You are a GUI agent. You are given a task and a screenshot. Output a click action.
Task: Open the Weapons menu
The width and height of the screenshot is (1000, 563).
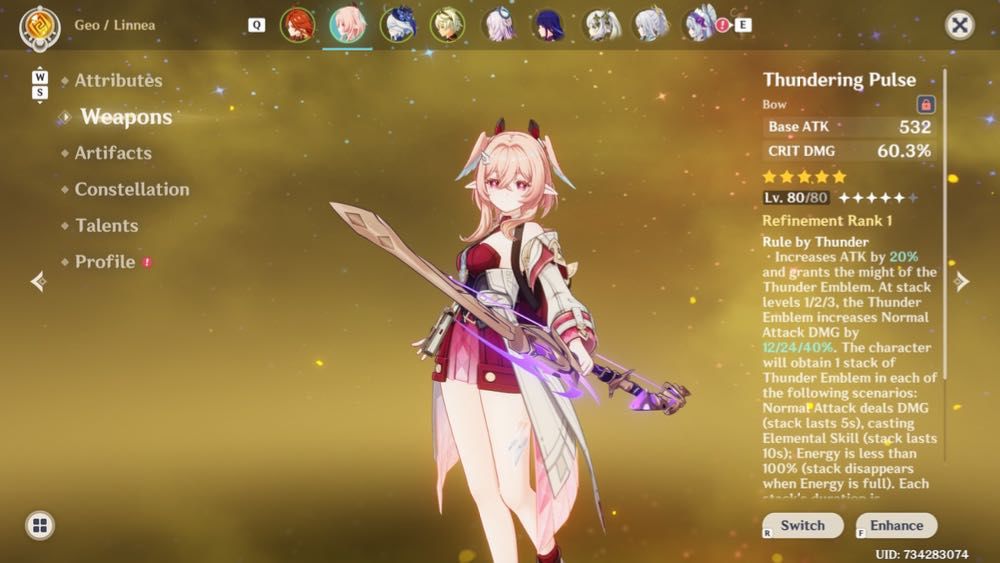coord(126,117)
